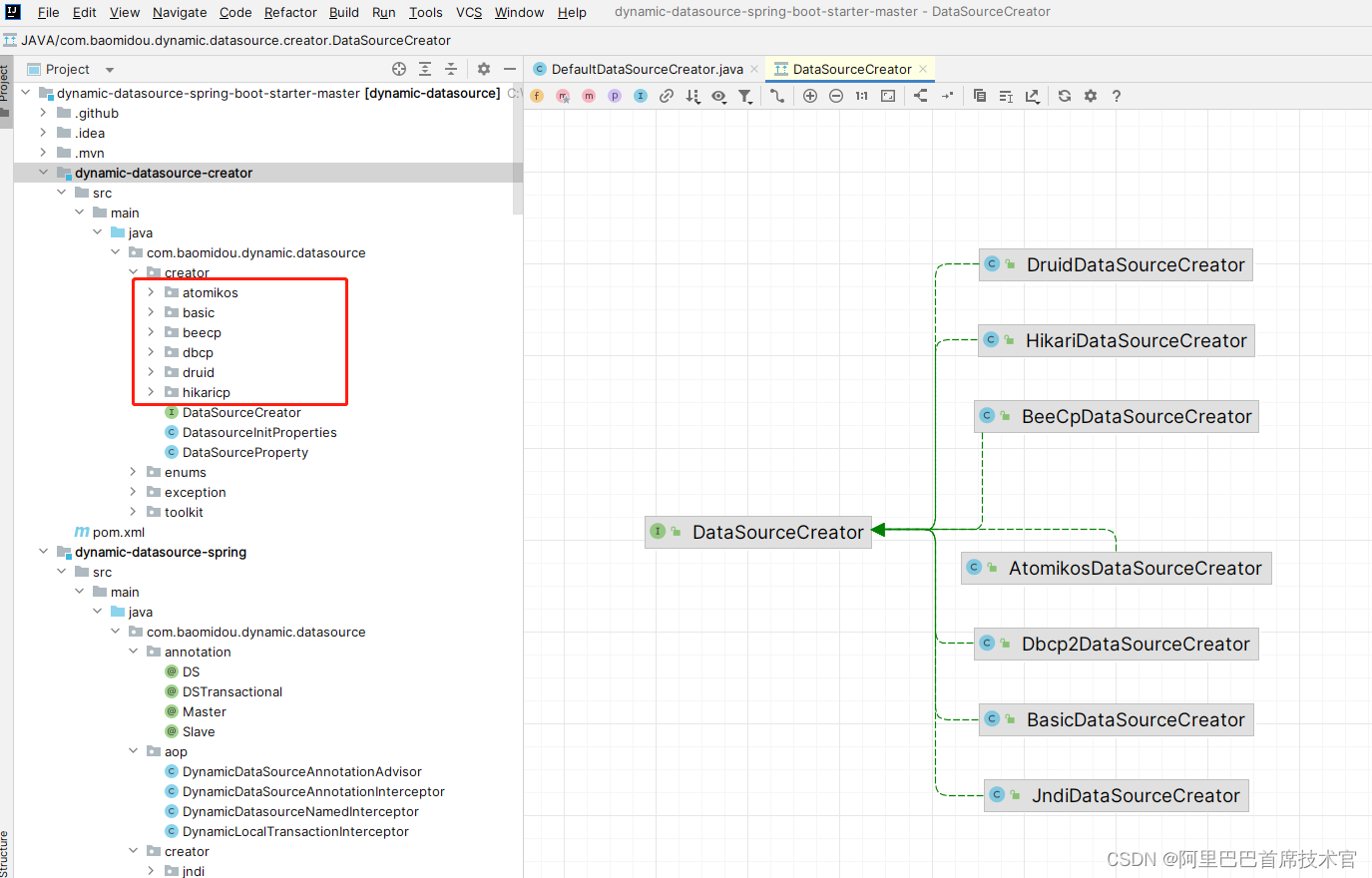Open the Refactor menu
Screen dimensions: 1372x878
coord(290,12)
